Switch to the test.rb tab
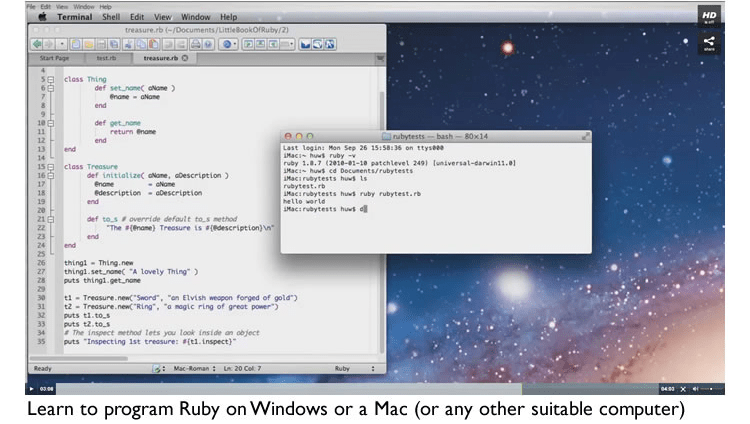 click(106, 58)
